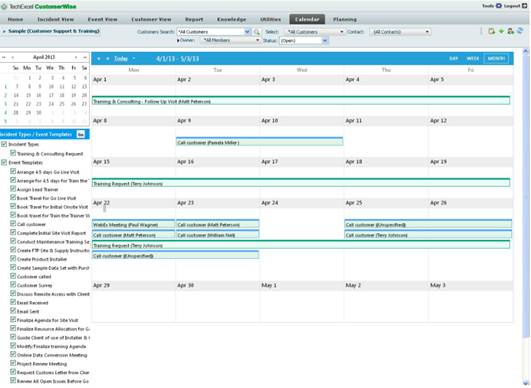Click the Tools dropdown icon at top right
This screenshot has width=531, height=388.
pyautogui.click(x=498, y=6)
